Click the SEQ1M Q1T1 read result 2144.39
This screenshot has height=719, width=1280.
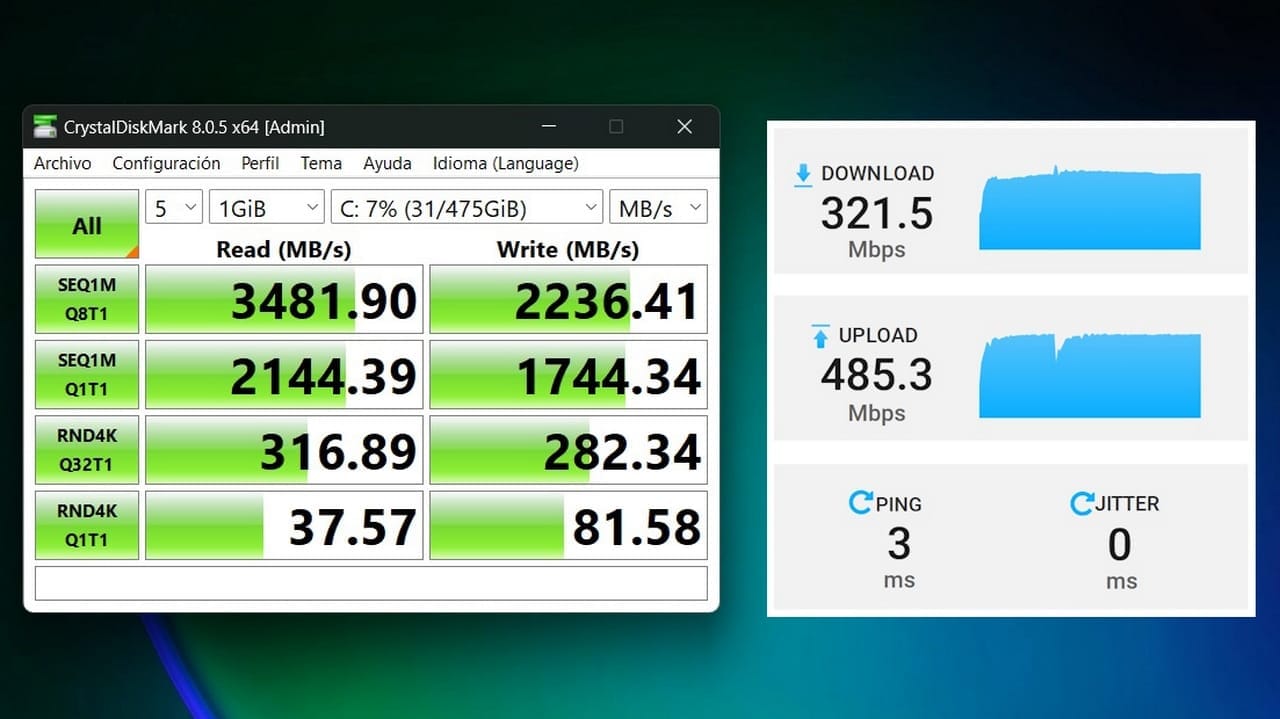tap(284, 374)
